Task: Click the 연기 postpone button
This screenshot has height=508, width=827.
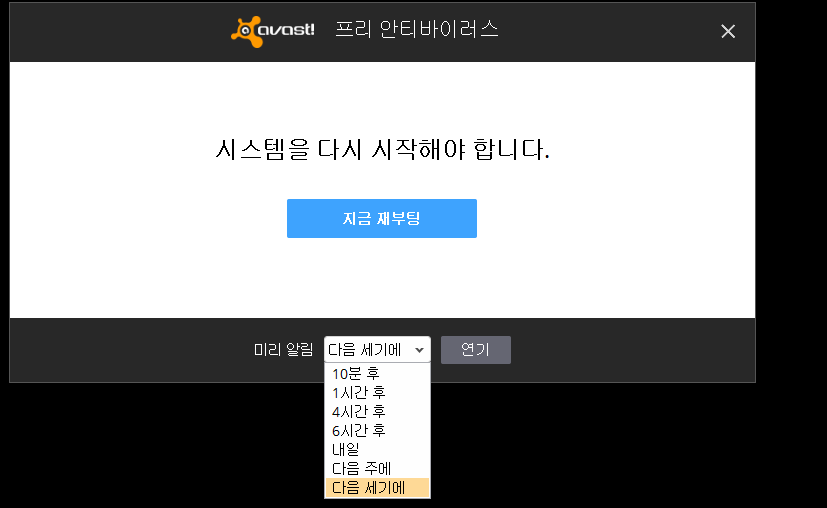Action: (x=476, y=350)
